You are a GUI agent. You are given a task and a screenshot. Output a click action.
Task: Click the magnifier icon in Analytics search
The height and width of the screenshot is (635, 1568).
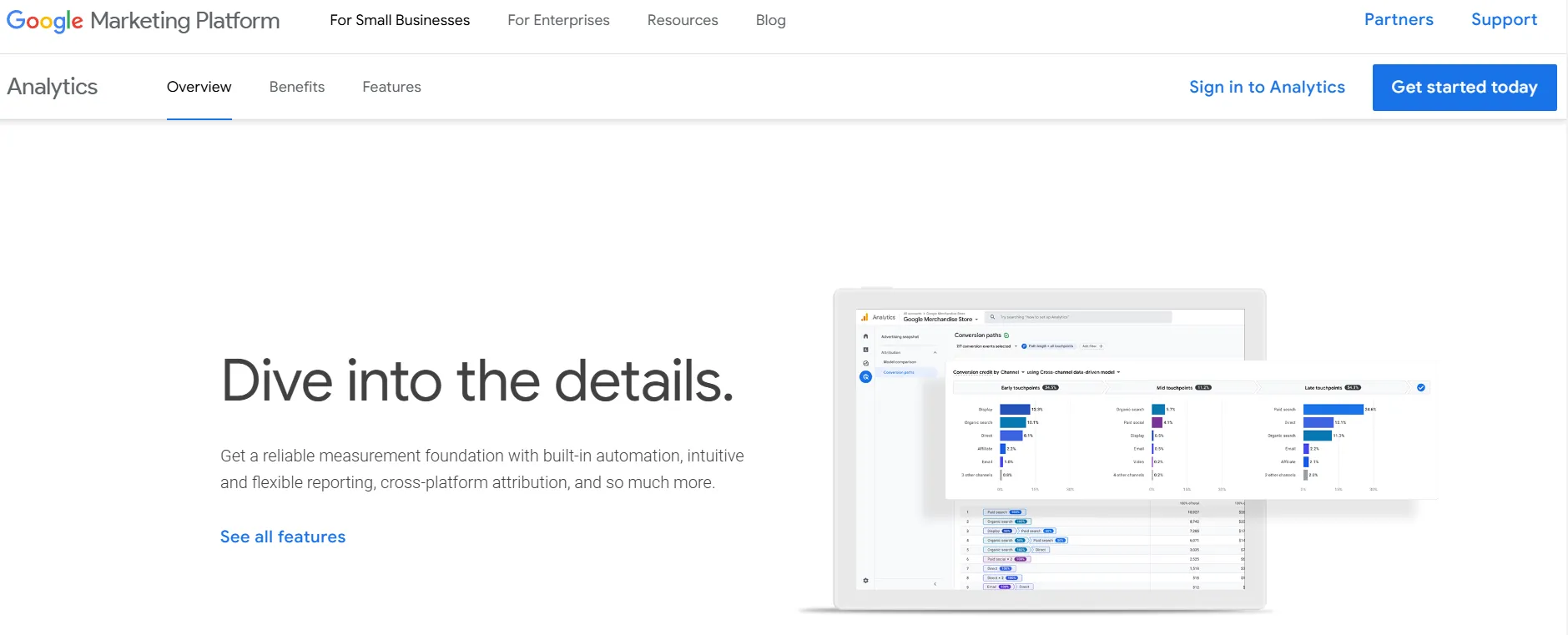pos(992,317)
